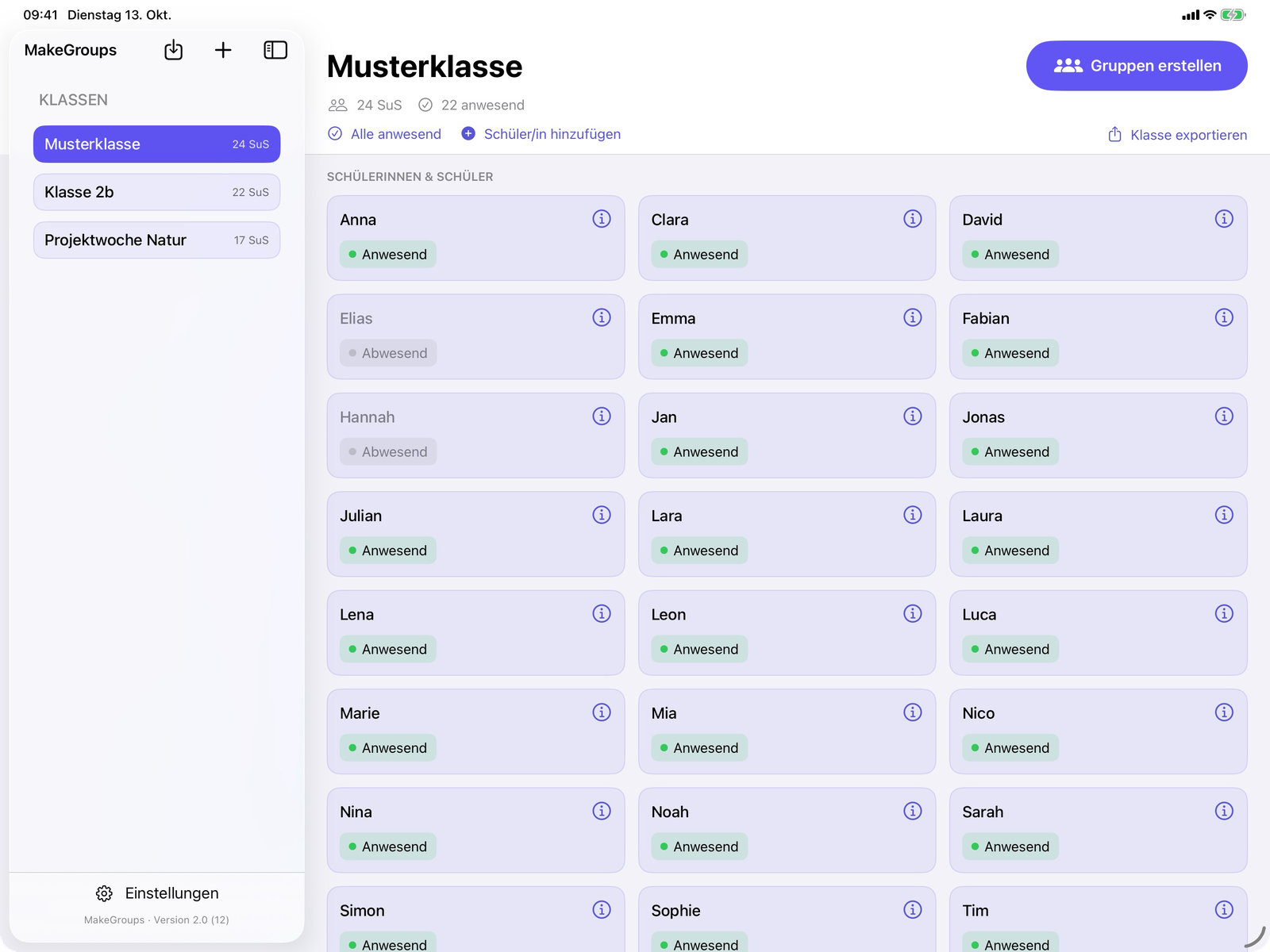Image resolution: width=1270 pixels, height=952 pixels.
Task: View Fabian's info button
Action: [x=1224, y=317]
